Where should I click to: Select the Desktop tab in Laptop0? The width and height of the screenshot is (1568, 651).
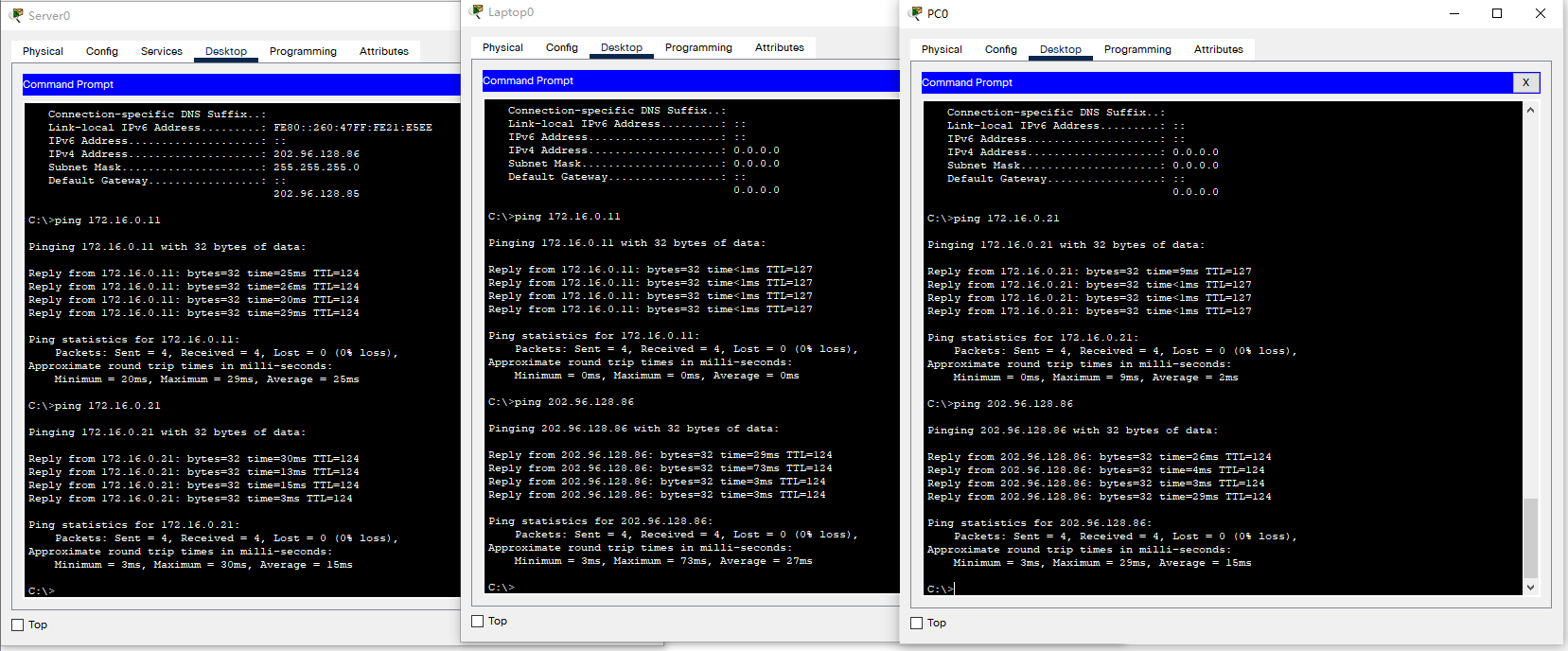pos(621,47)
